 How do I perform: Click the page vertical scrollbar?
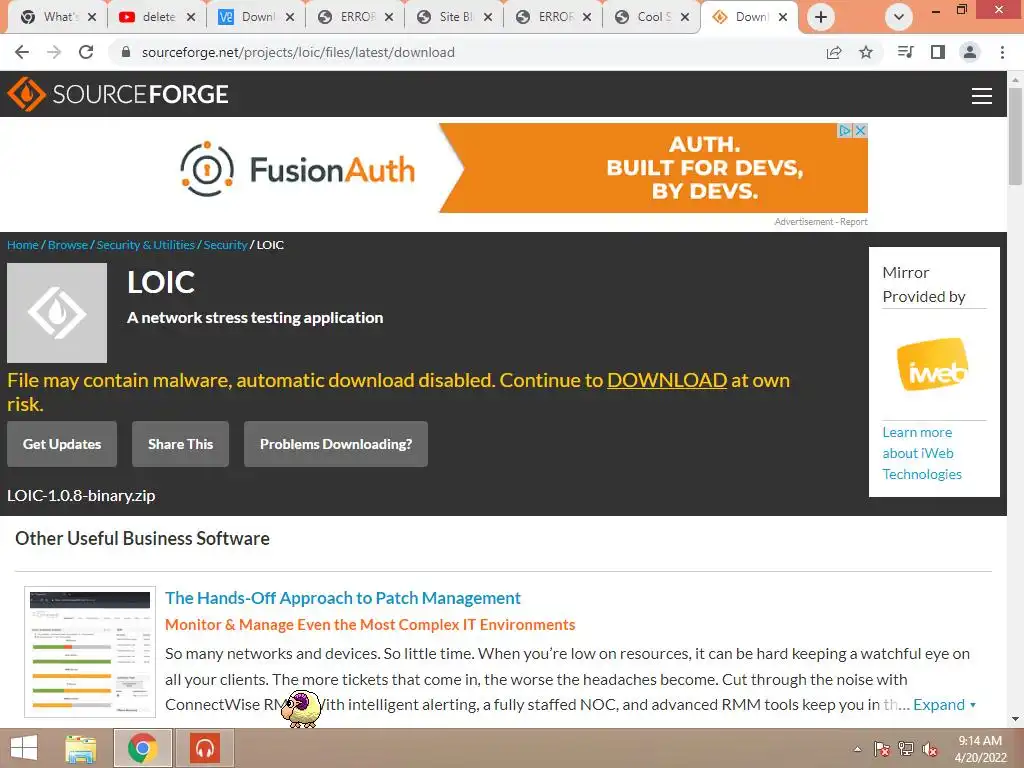click(x=1015, y=136)
